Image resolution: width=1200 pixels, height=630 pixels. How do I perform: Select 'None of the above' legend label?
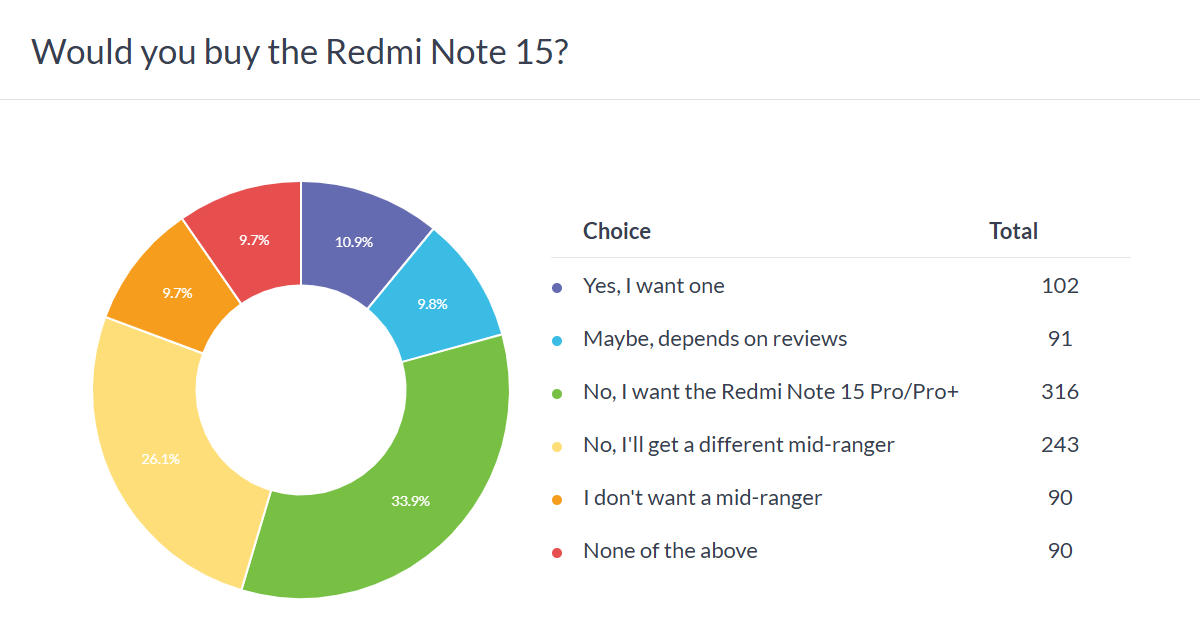(670, 551)
